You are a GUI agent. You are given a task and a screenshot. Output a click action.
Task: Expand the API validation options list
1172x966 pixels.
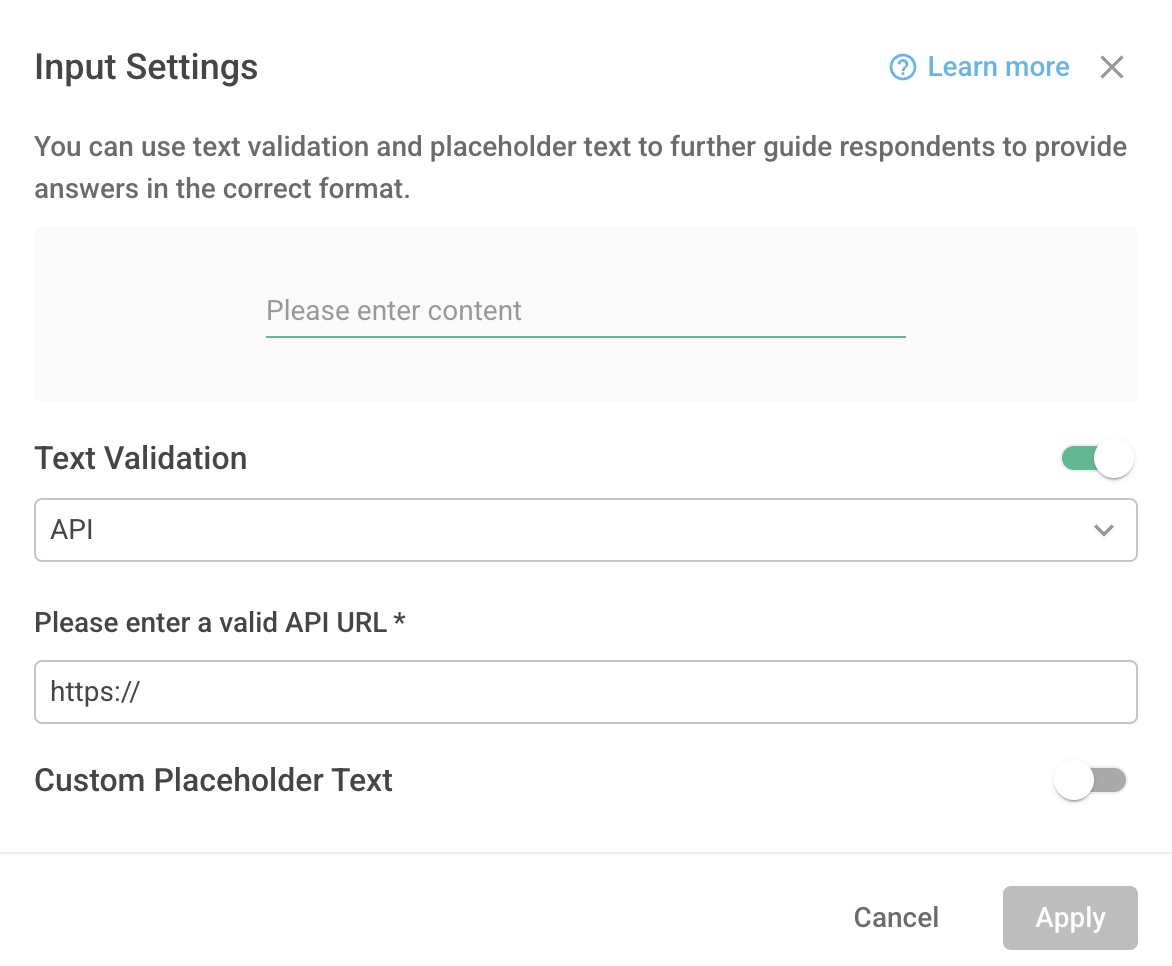click(586, 530)
